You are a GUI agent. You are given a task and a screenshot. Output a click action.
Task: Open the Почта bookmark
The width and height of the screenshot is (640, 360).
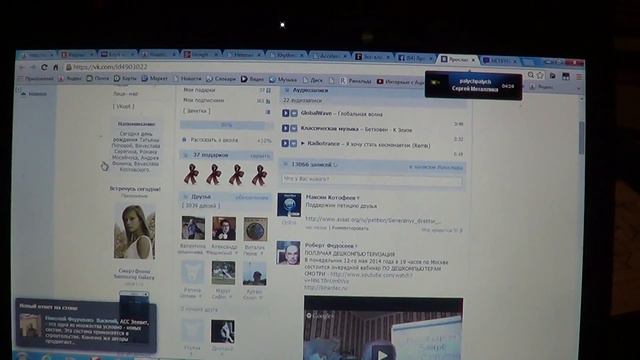(98, 78)
